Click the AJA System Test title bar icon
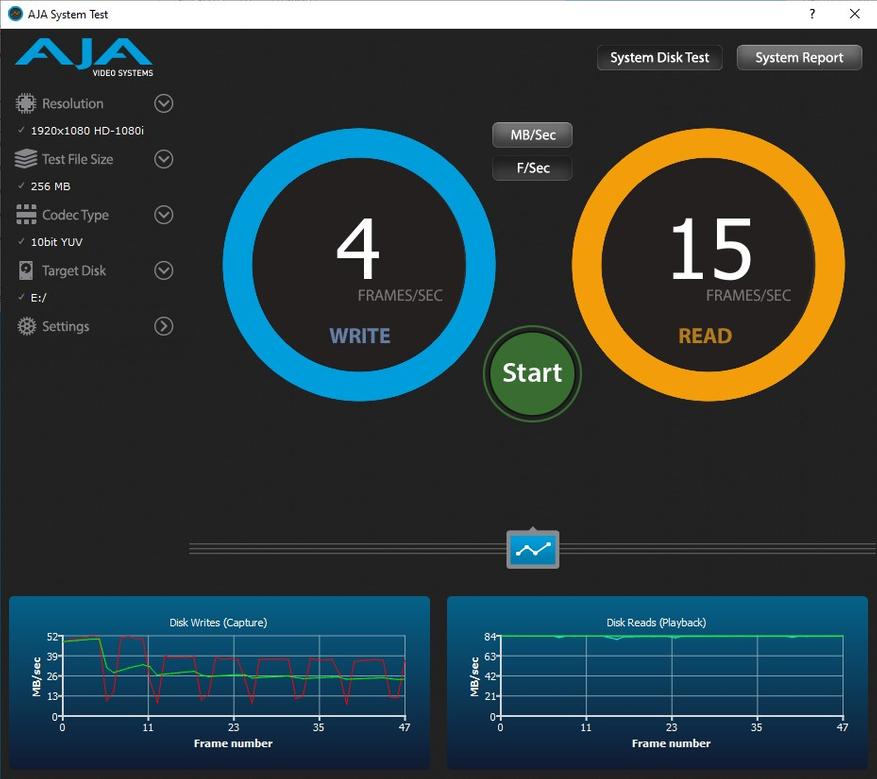 (15, 14)
